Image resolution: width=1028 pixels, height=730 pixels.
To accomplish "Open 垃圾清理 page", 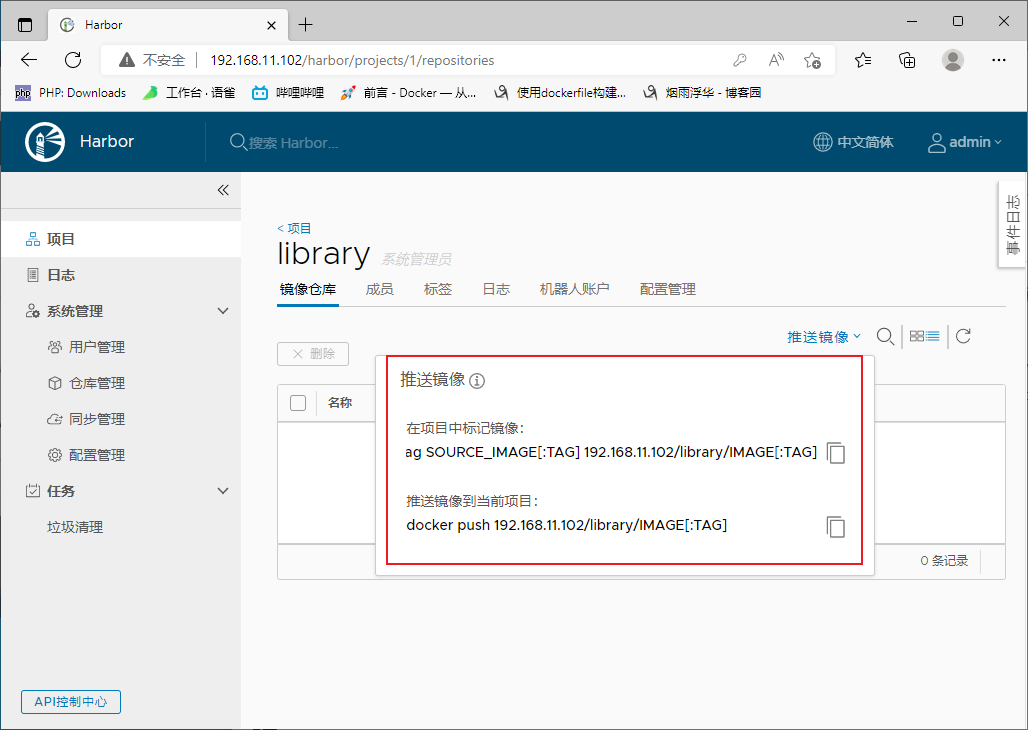I will (75, 527).
